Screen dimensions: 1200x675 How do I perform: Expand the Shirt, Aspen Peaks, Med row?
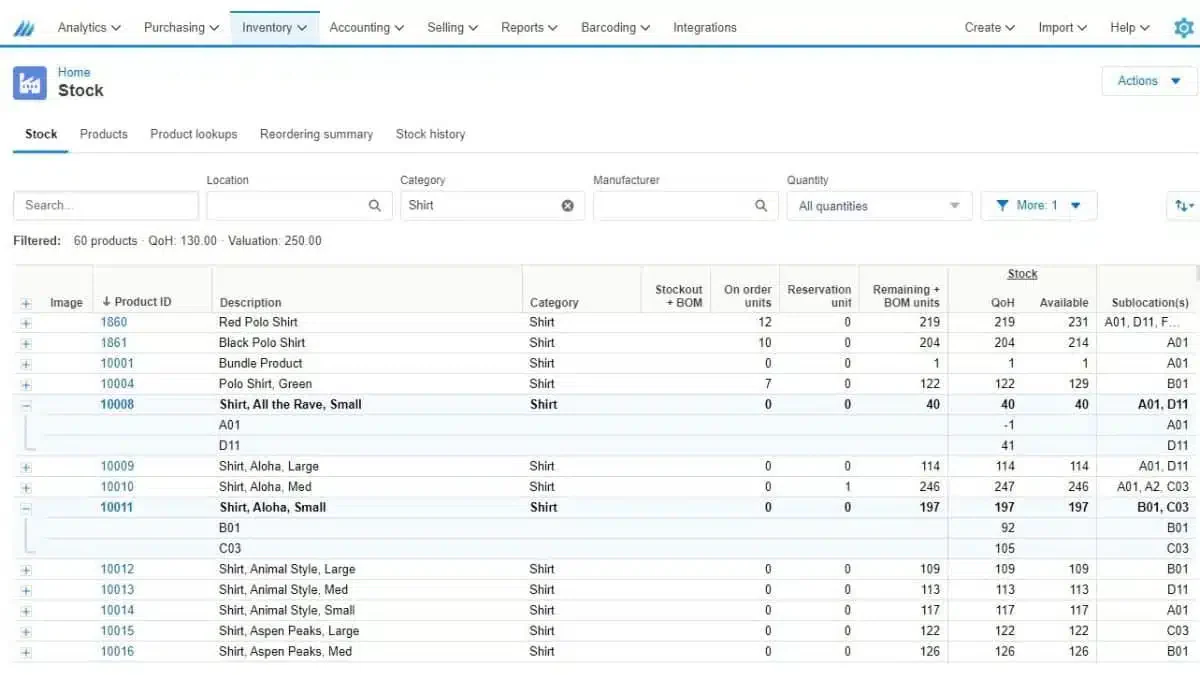coord(26,652)
